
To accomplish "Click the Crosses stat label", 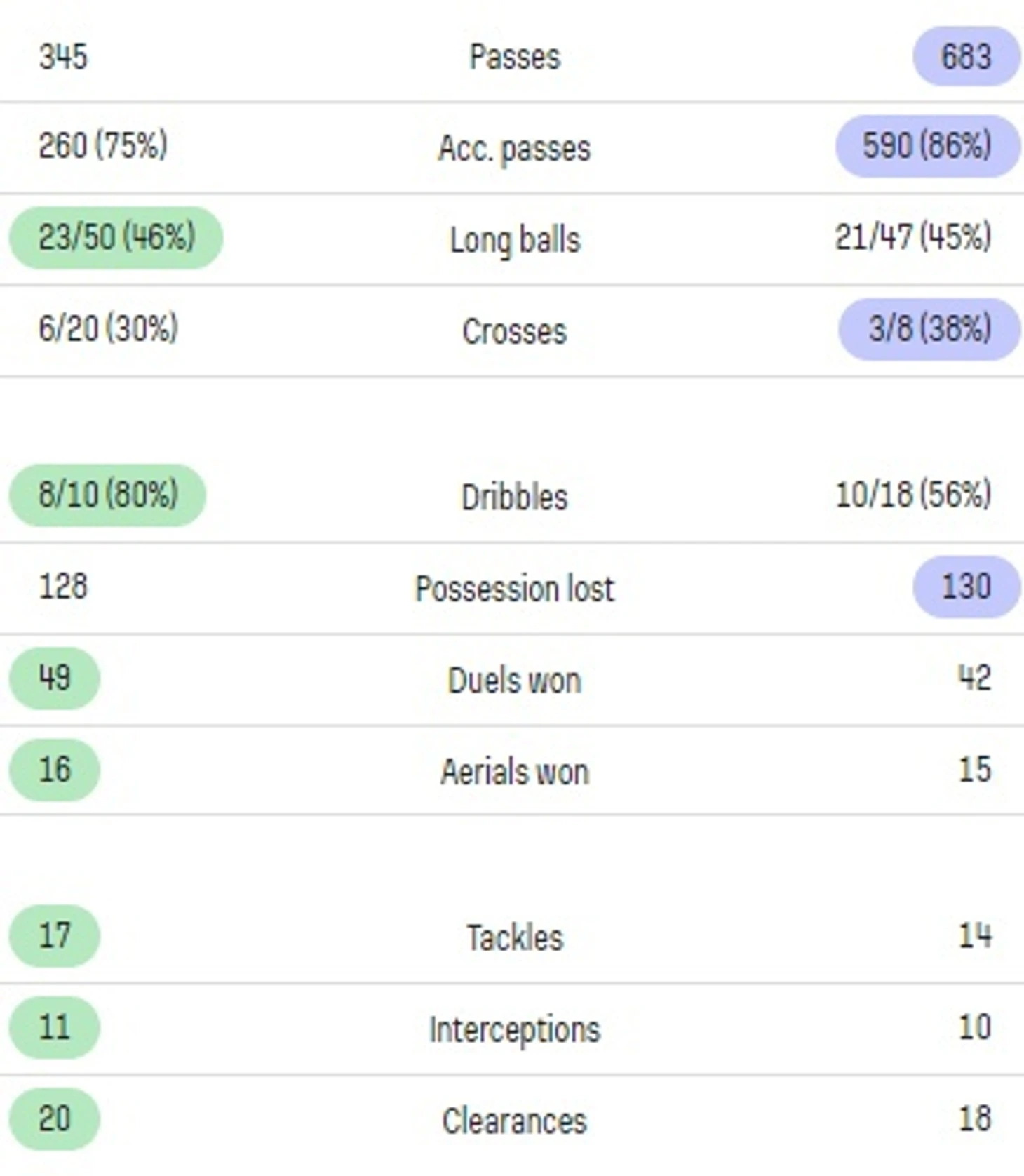I will pyautogui.click(x=514, y=331).
